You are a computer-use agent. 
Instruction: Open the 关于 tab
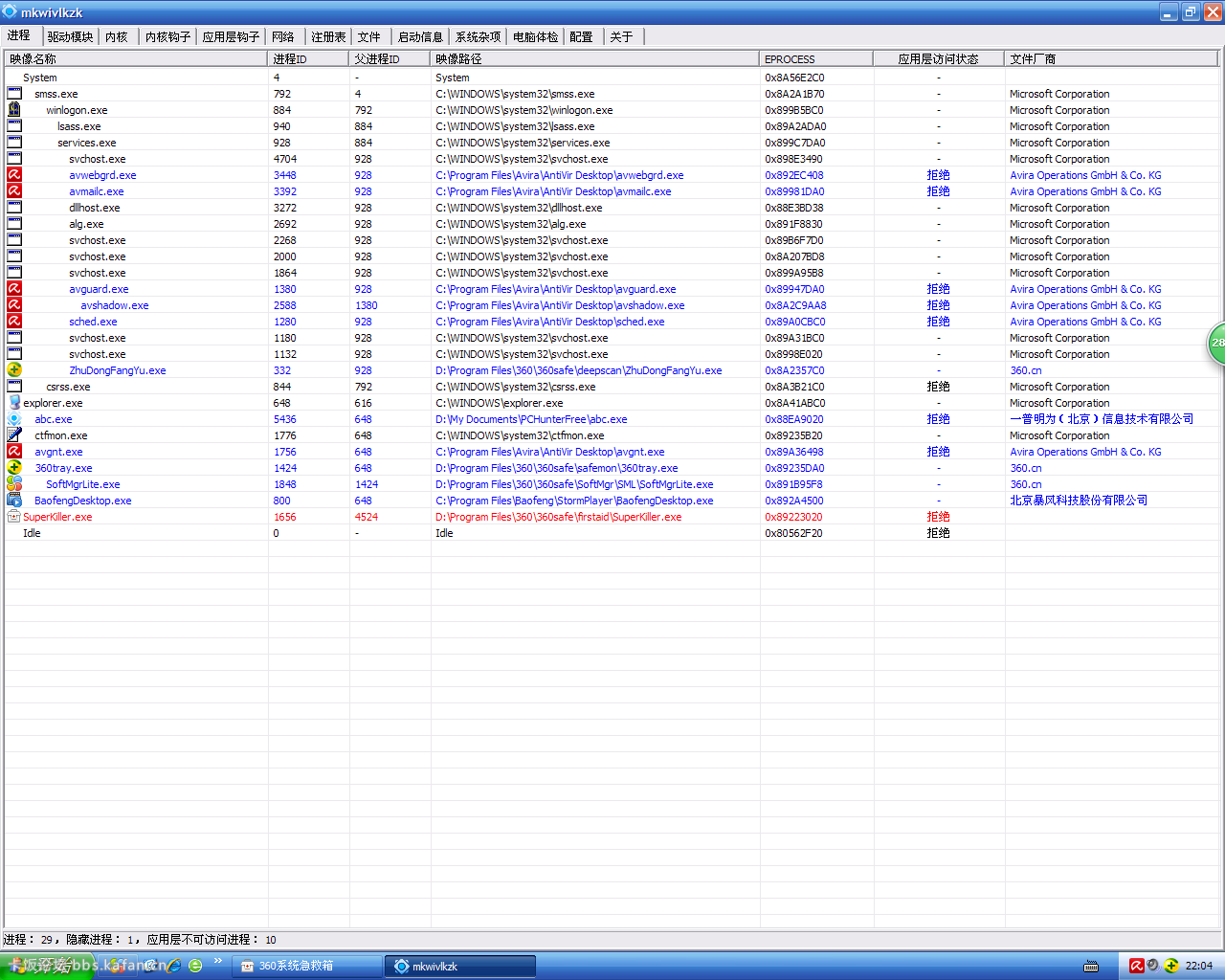point(622,36)
